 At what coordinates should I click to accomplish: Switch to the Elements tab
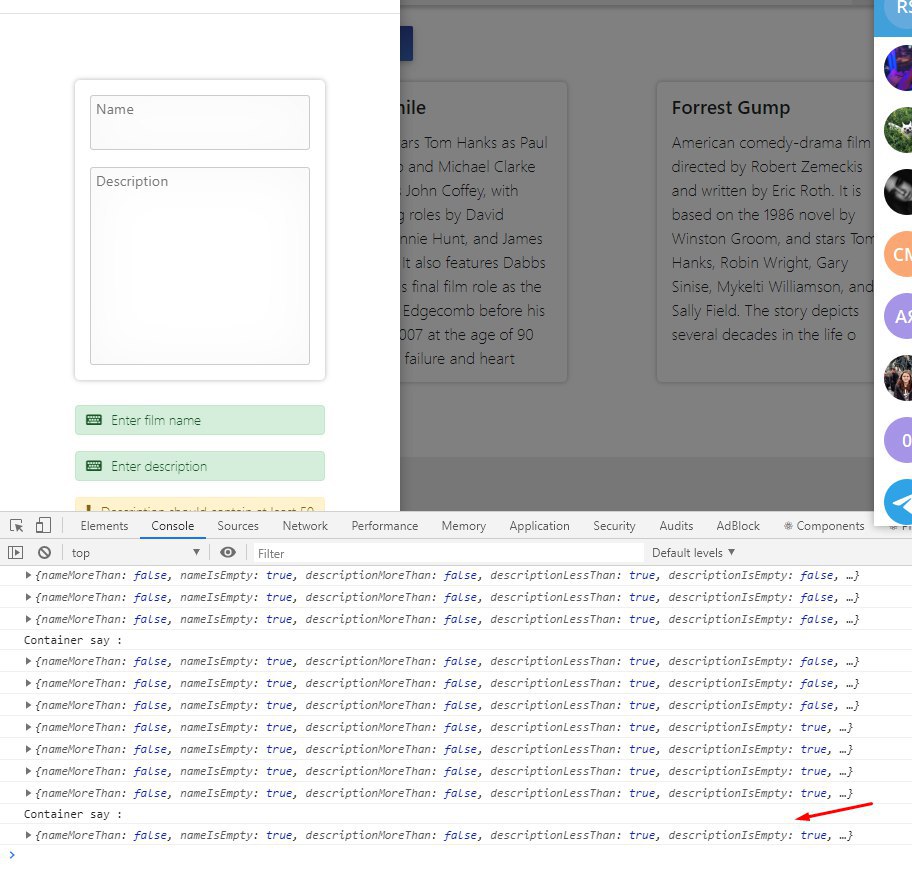[x=104, y=526]
